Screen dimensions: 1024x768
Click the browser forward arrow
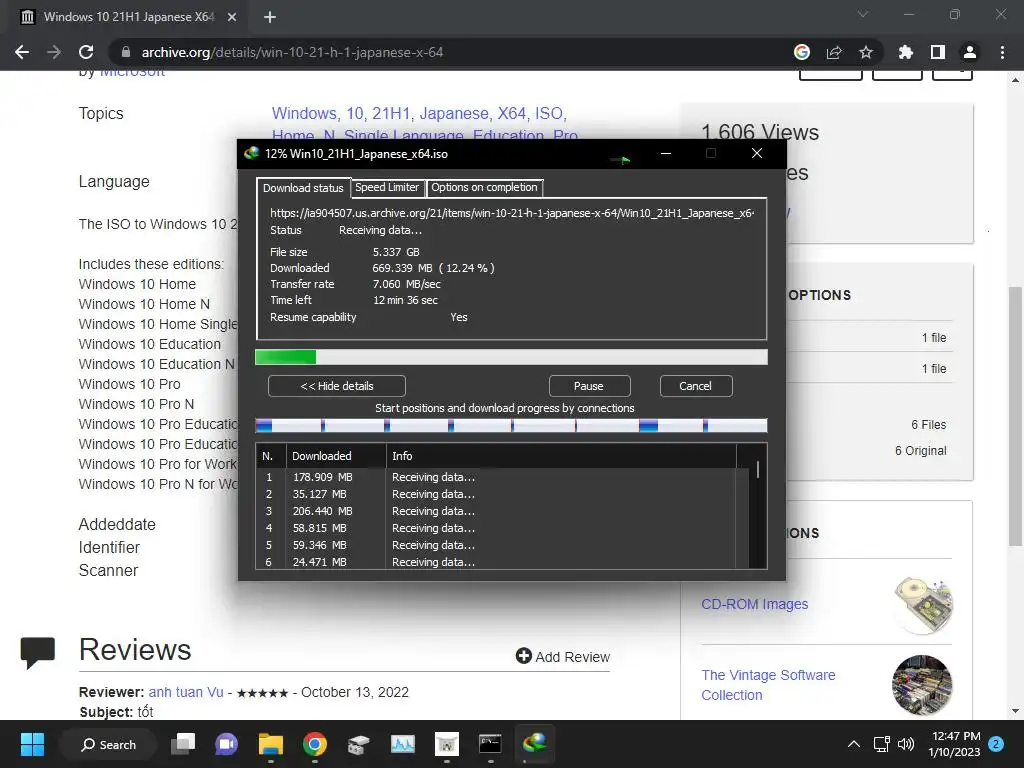(x=54, y=52)
